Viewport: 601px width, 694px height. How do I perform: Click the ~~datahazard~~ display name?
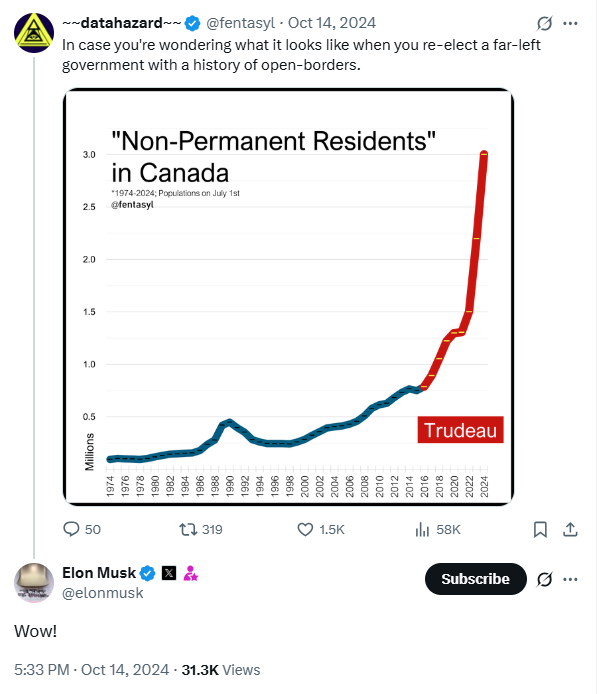pos(121,23)
